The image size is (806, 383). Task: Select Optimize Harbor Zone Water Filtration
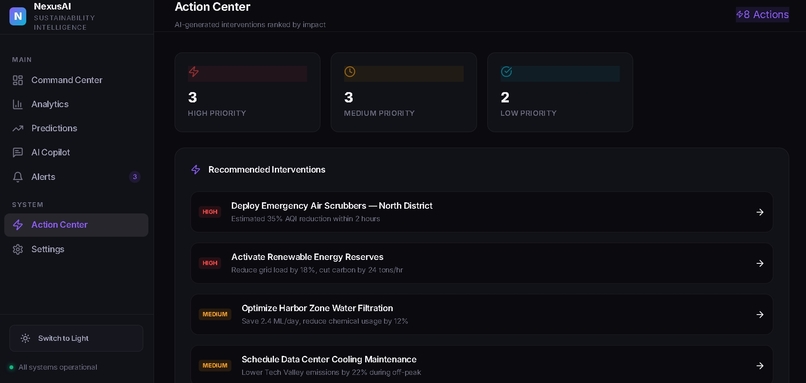coord(482,315)
